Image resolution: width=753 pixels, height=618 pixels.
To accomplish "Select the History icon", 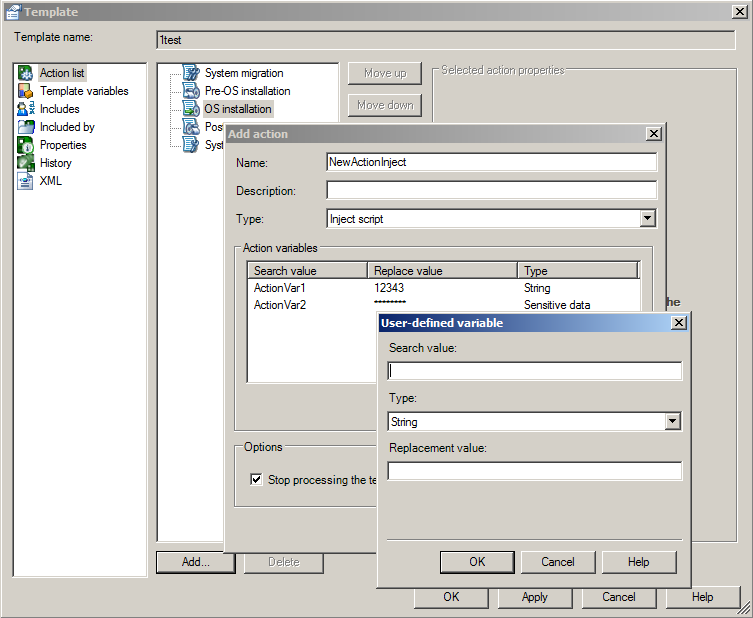I will click(x=26, y=163).
